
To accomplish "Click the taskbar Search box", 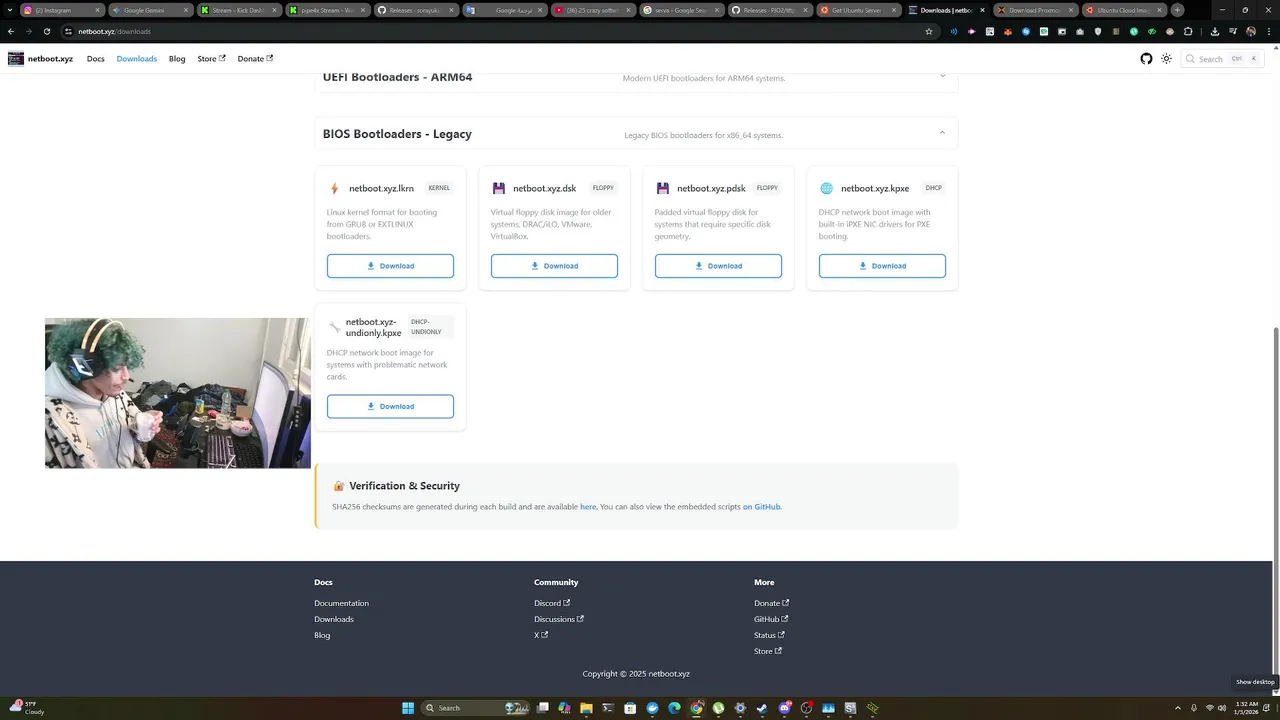I will pyautogui.click(x=475, y=708).
